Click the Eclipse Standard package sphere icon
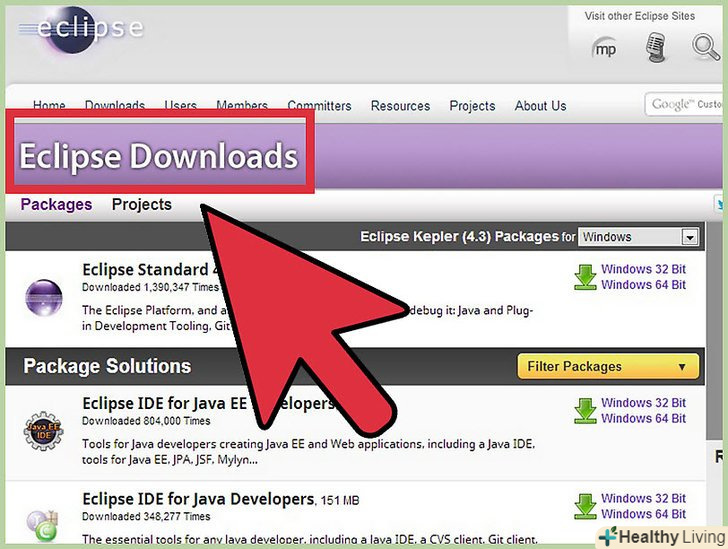Viewport: 728px width, 549px height. point(44,298)
